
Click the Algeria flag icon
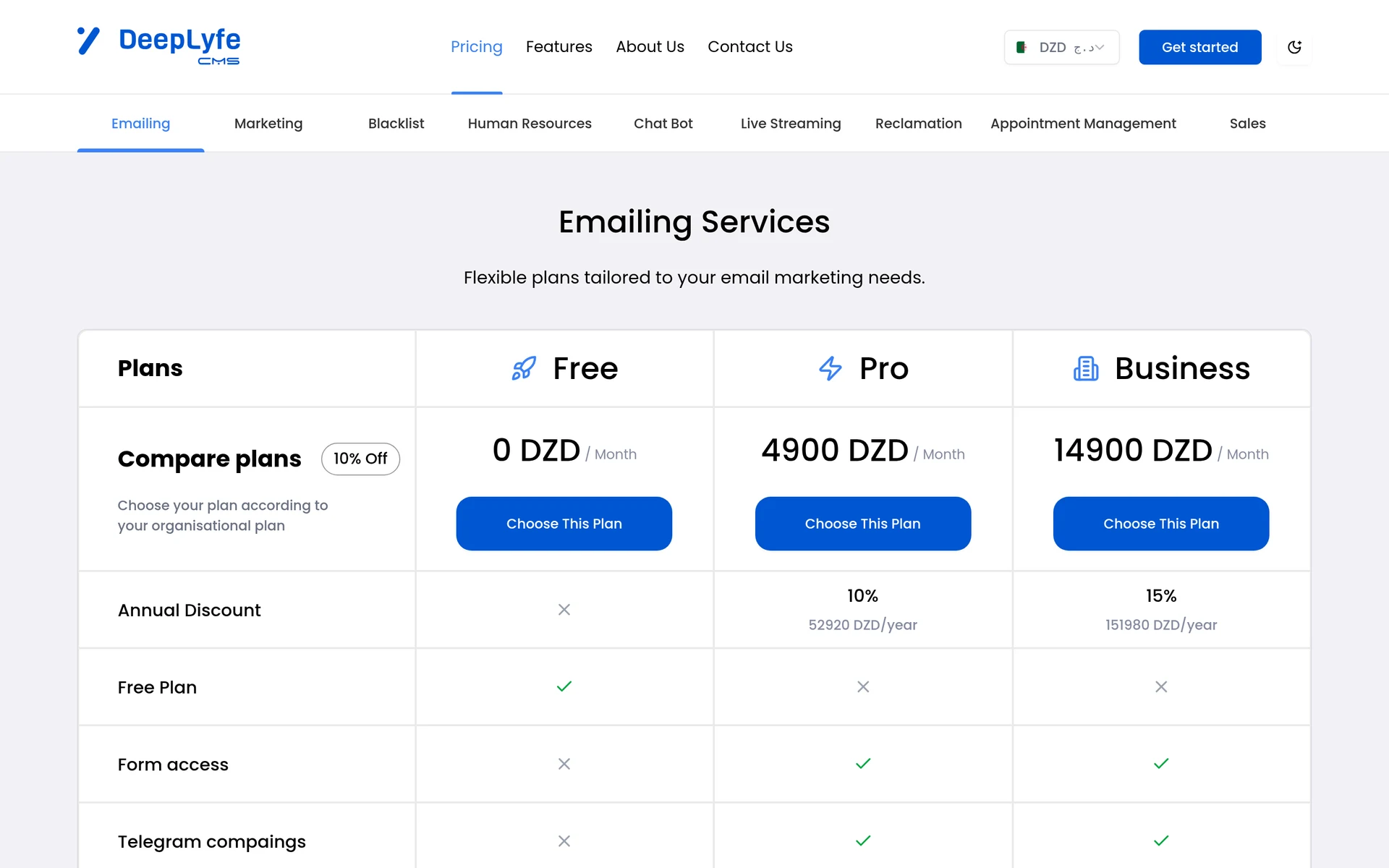tap(1021, 47)
